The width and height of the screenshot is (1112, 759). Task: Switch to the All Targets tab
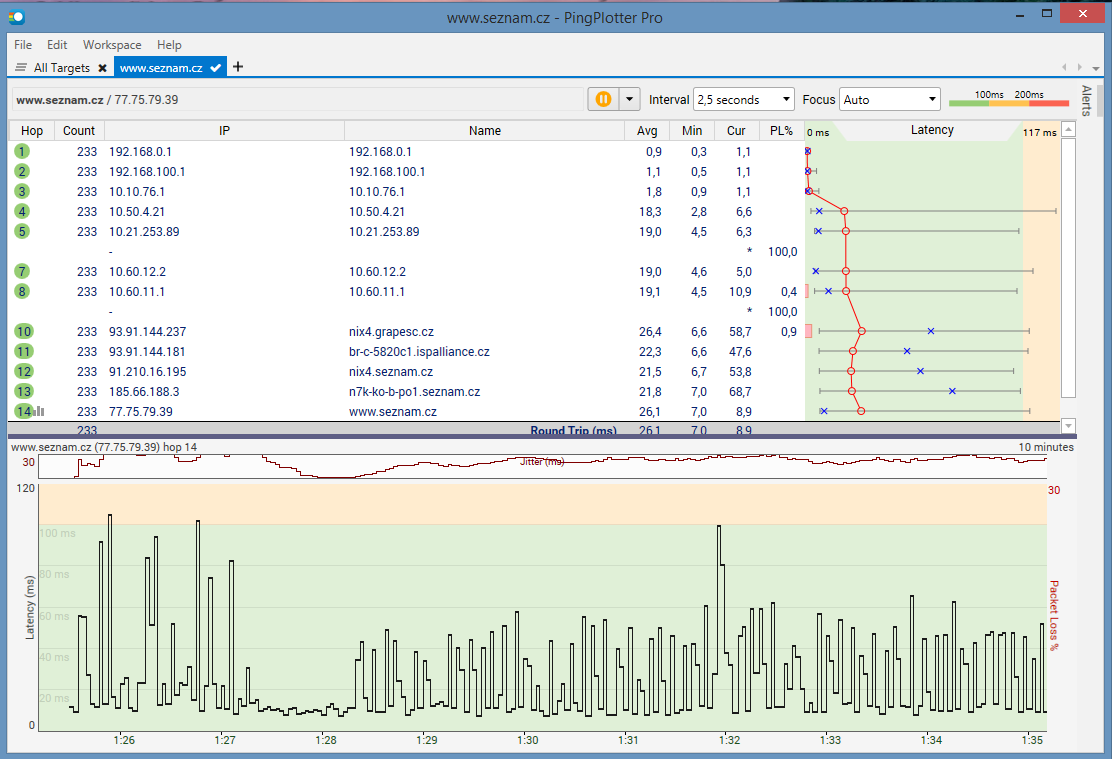pyautogui.click(x=61, y=68)
